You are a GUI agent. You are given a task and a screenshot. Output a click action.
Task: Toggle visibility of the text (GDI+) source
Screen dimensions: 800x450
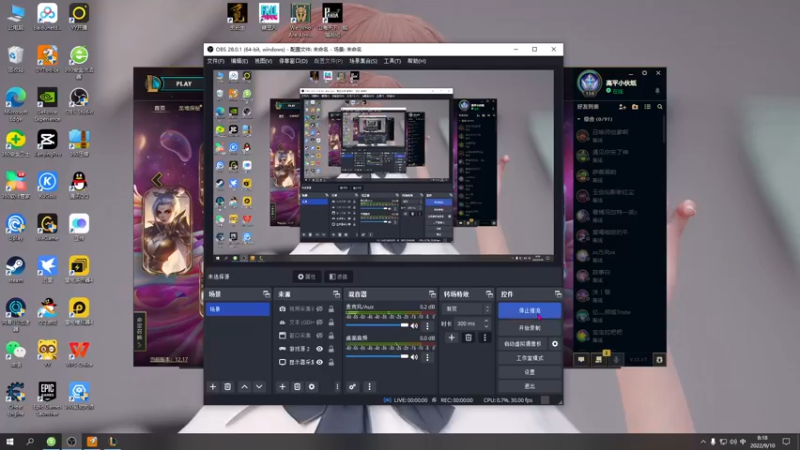(319, 322)
